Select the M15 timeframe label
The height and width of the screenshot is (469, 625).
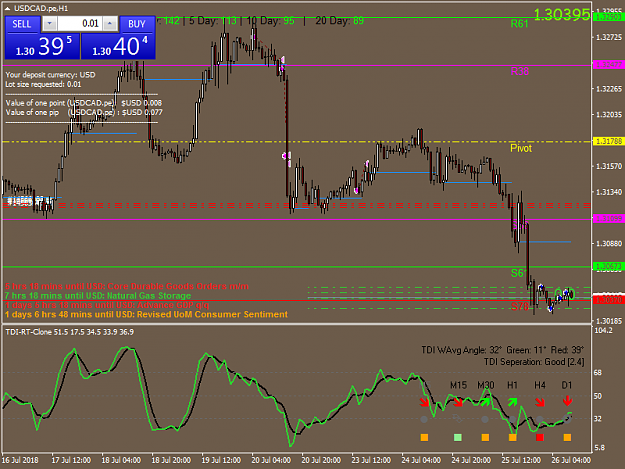coord(458,385)
